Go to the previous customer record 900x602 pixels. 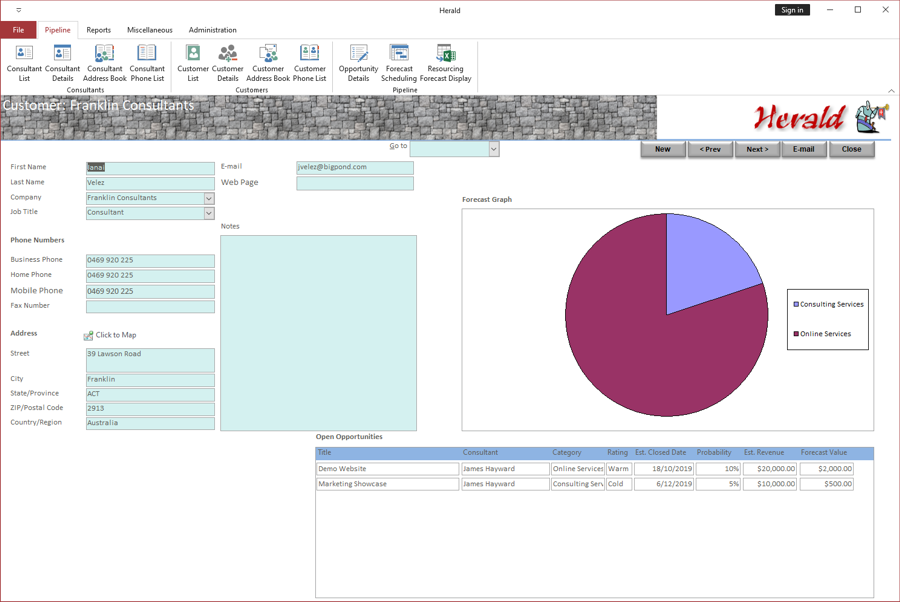(x=710, y=149)
